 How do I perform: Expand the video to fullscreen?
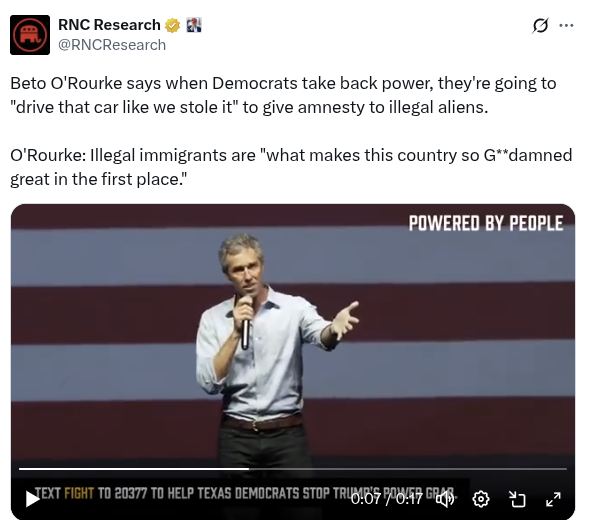[x=553, y=499]
